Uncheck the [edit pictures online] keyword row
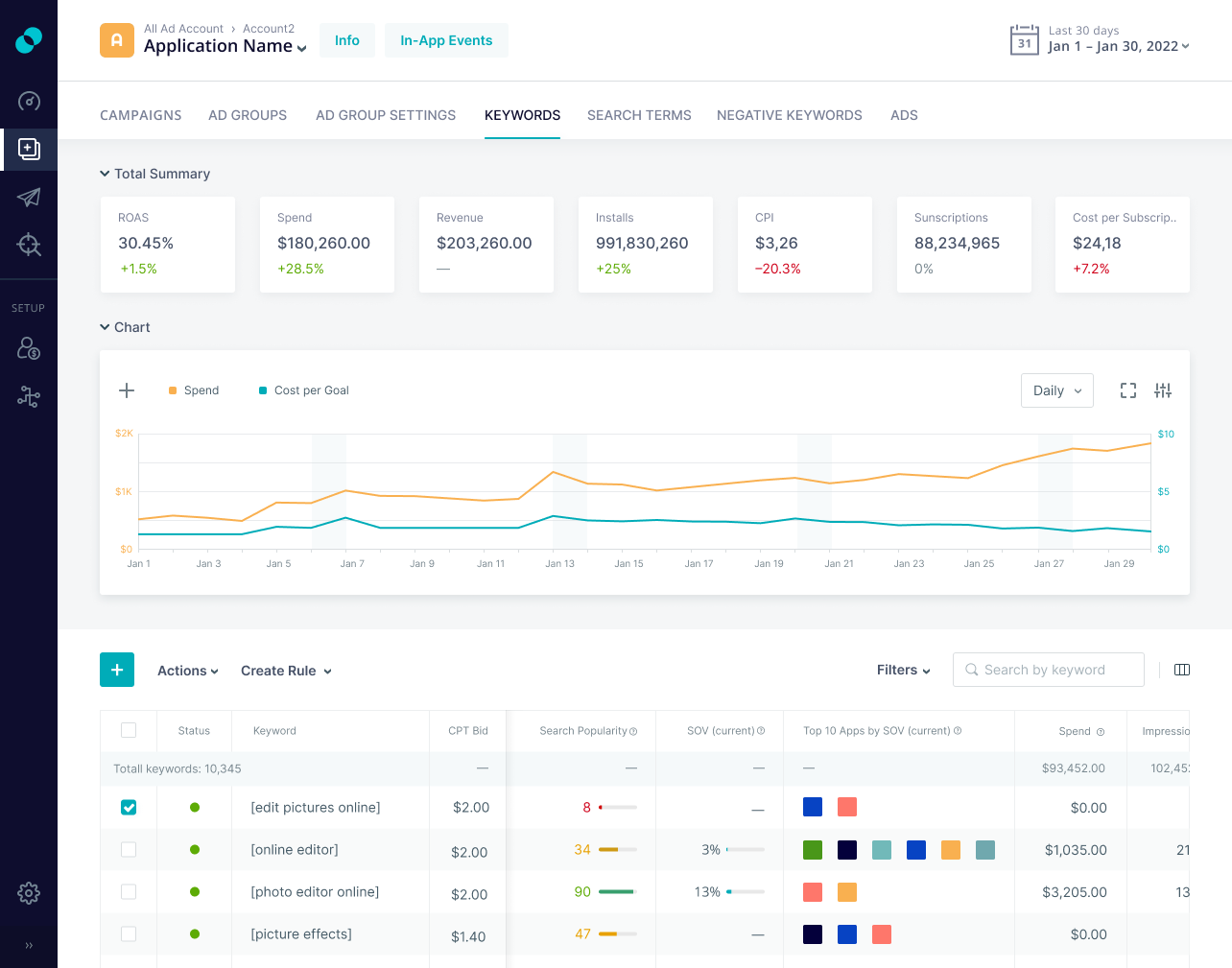1232x968 pixels. [x=129, y=807]
